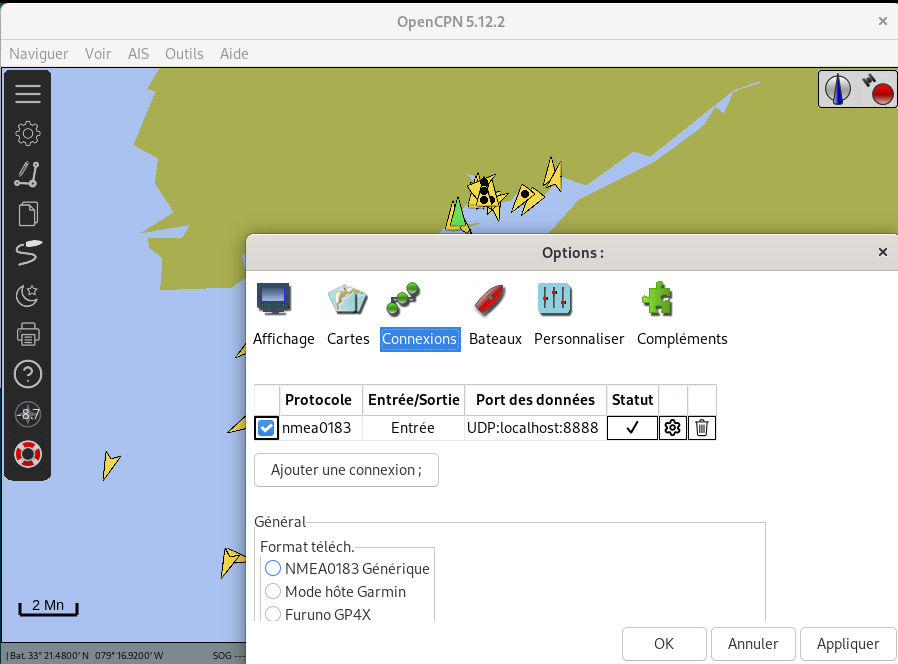Open help via the question mark icon
The width and height of the screenshot is (898, 664).
pyautogui.click(x=27, y=374)
